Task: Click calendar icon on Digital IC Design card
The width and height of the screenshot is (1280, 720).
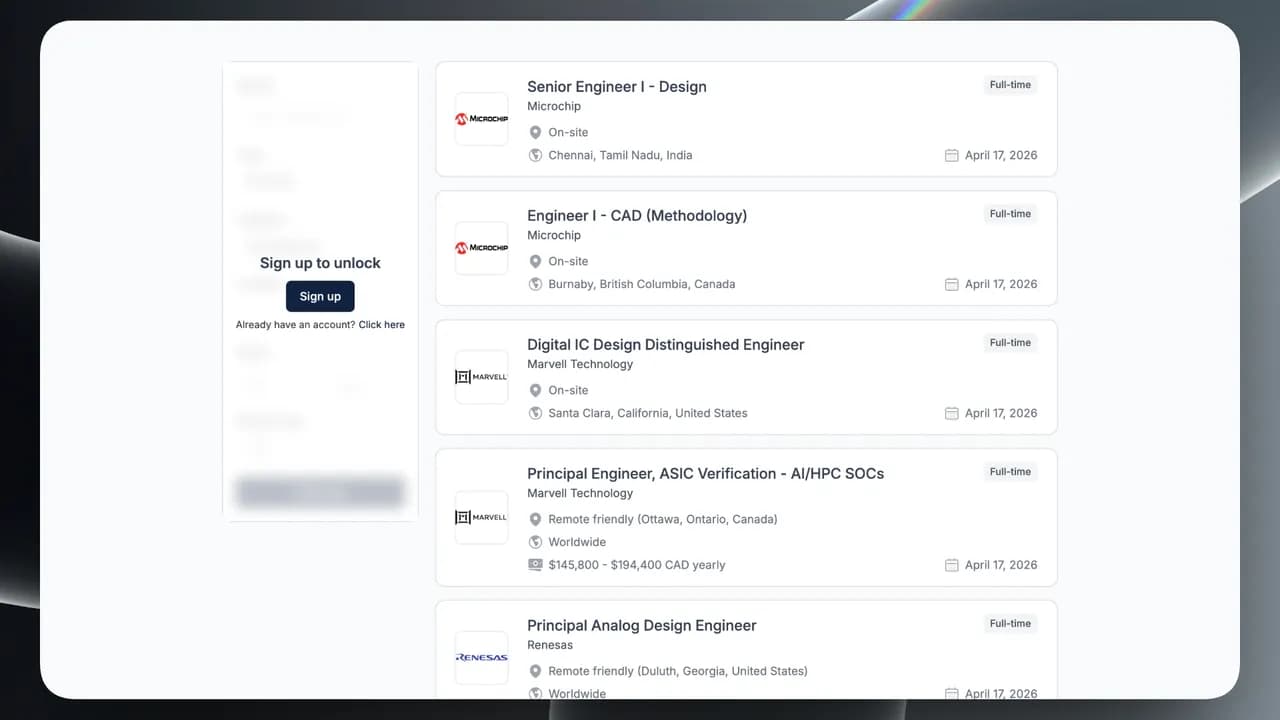Action: coord(952,413)
